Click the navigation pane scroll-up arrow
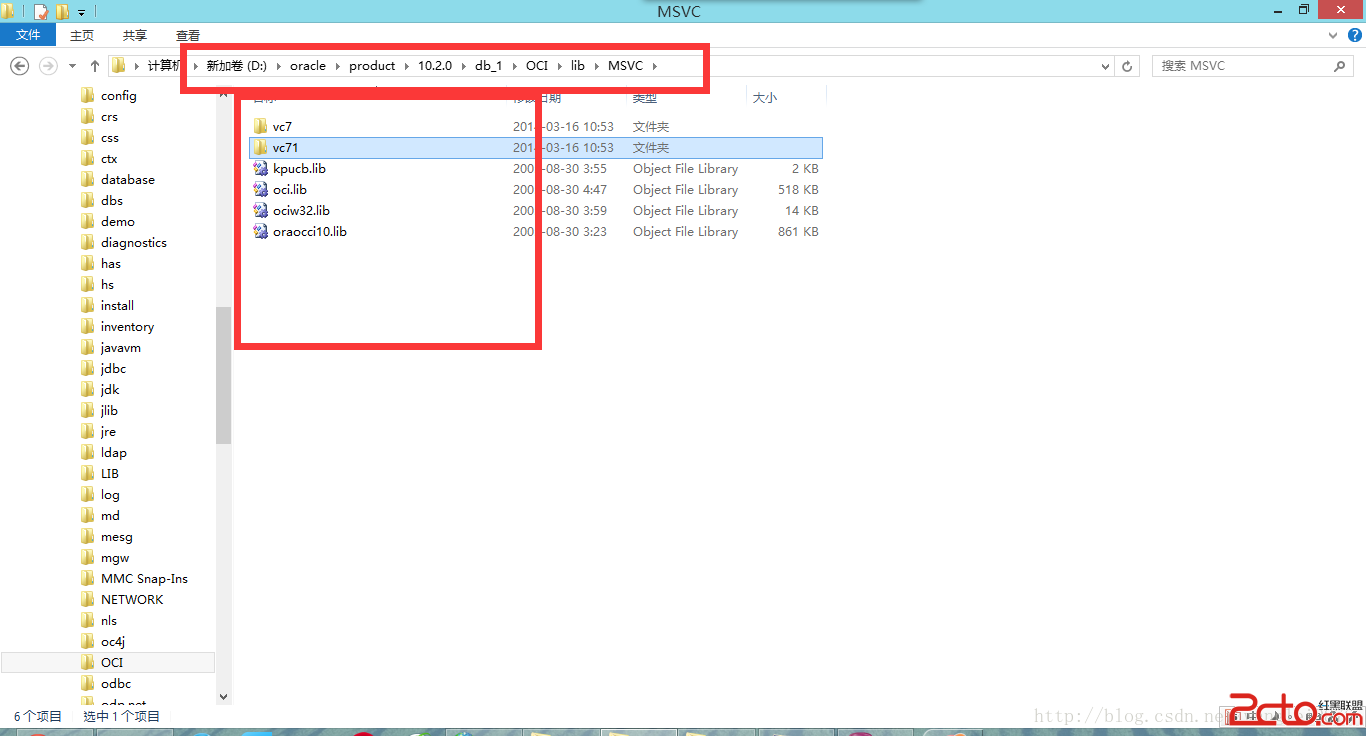1366x736 pixels. [223, 94]
